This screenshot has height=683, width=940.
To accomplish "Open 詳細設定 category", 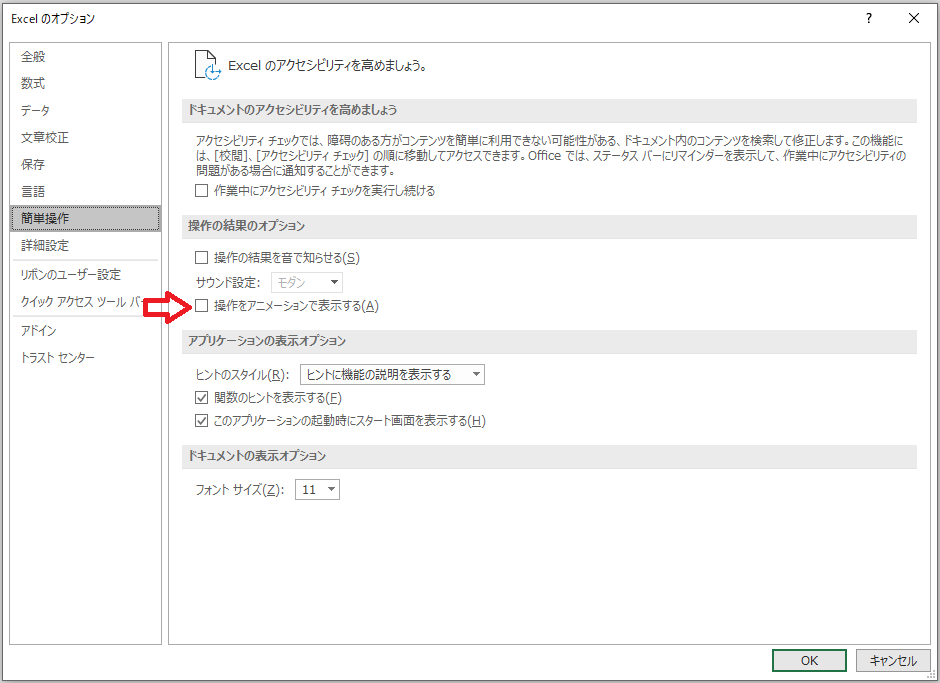I will pyautogui.click(x=86, y=245).
